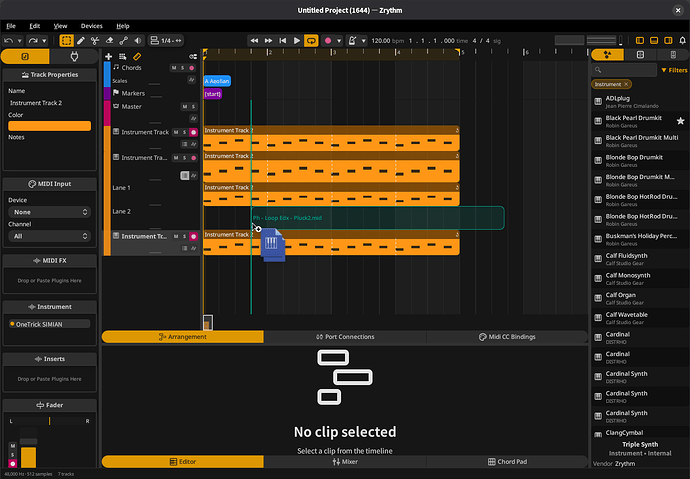Viewport: 690px width, 479px height.
Task: Switch to the Port Connections tab
Action: (x=345, y=337)
